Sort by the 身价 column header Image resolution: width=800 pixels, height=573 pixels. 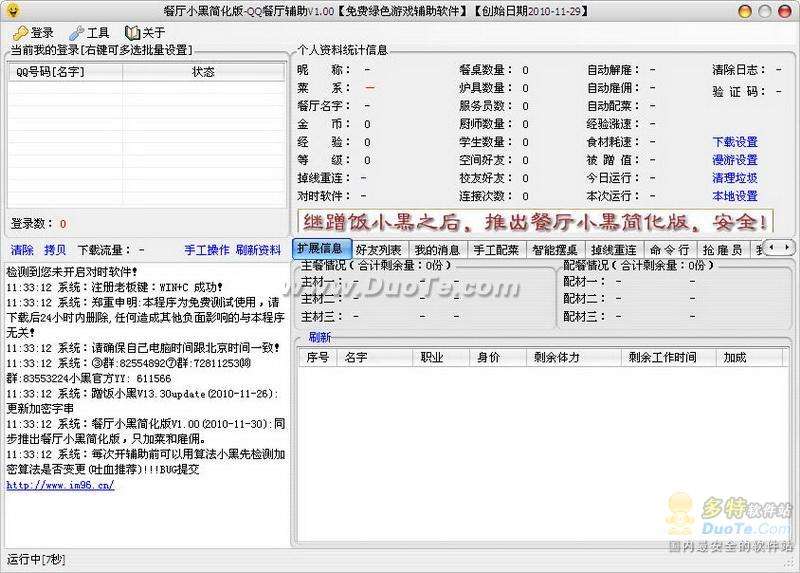pyautogui.click(x=497, y=357)
